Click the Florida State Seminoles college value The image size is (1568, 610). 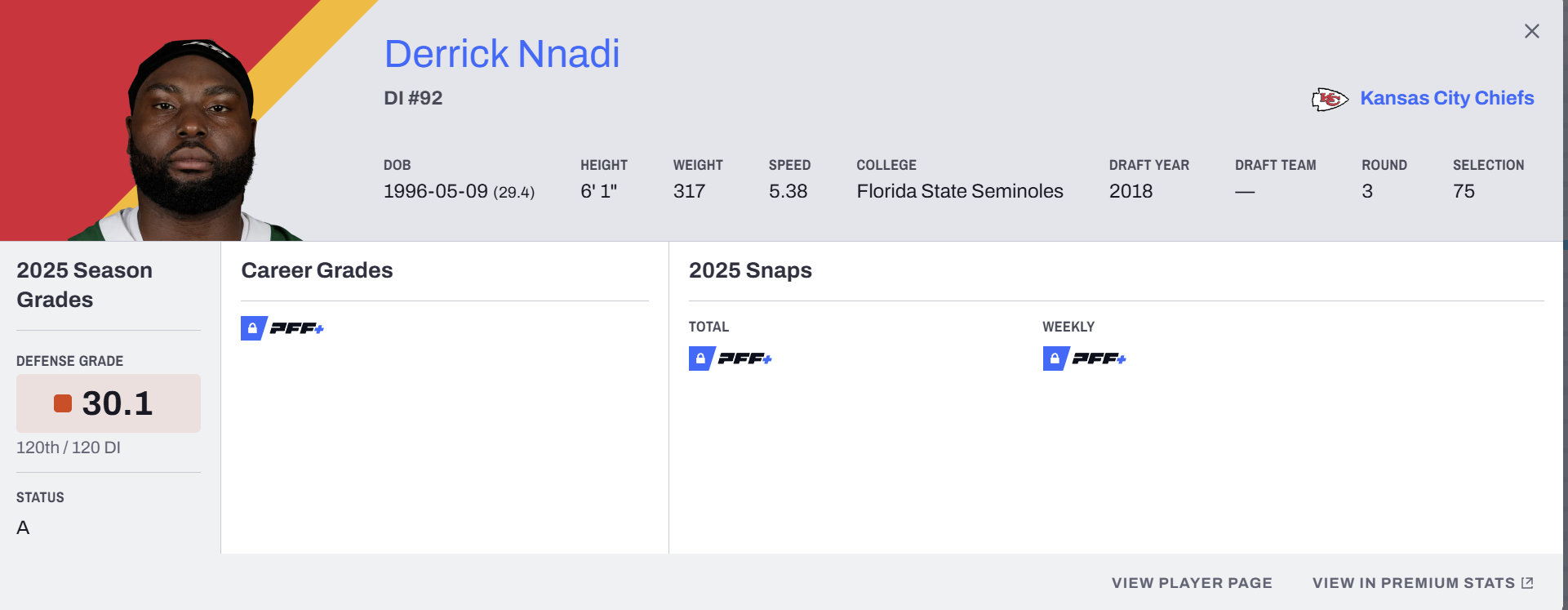959,191
